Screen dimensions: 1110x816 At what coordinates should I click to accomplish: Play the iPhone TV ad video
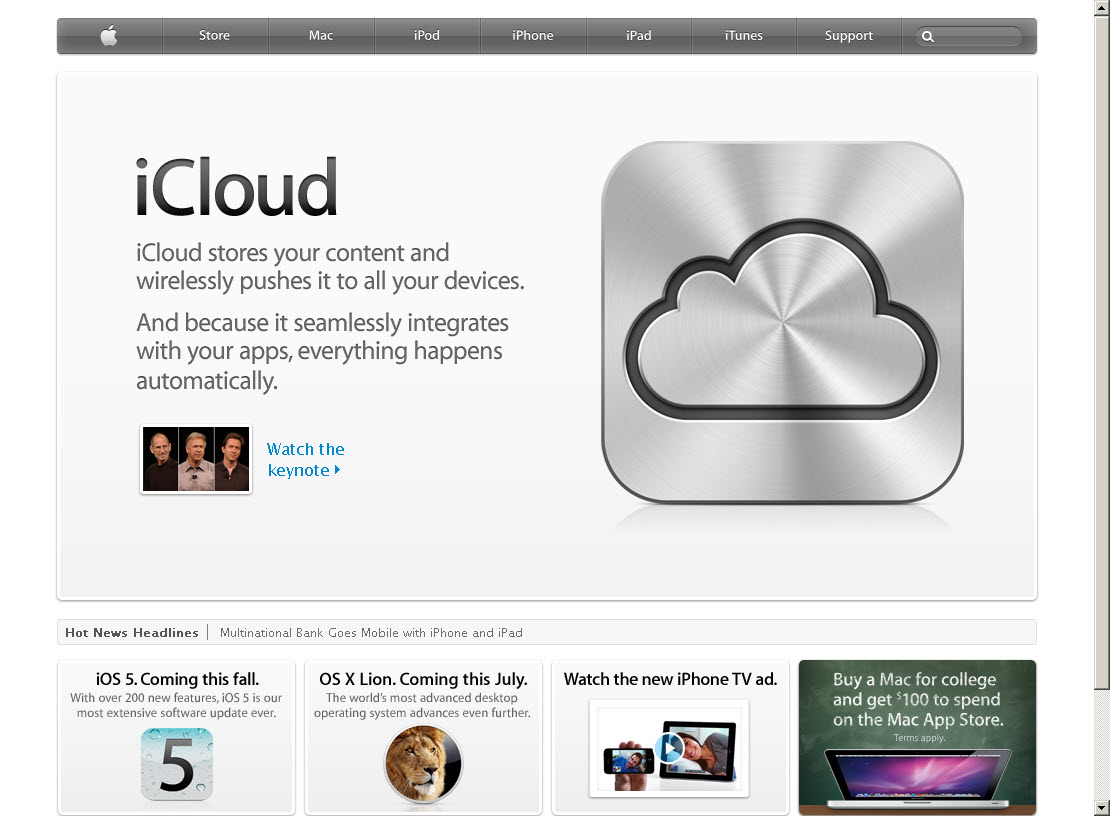[670, 747]
